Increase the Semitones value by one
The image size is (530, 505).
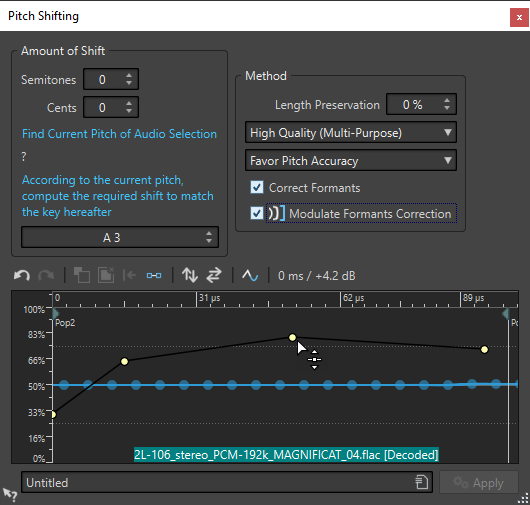pyautogui.click(x=129, y=75)
